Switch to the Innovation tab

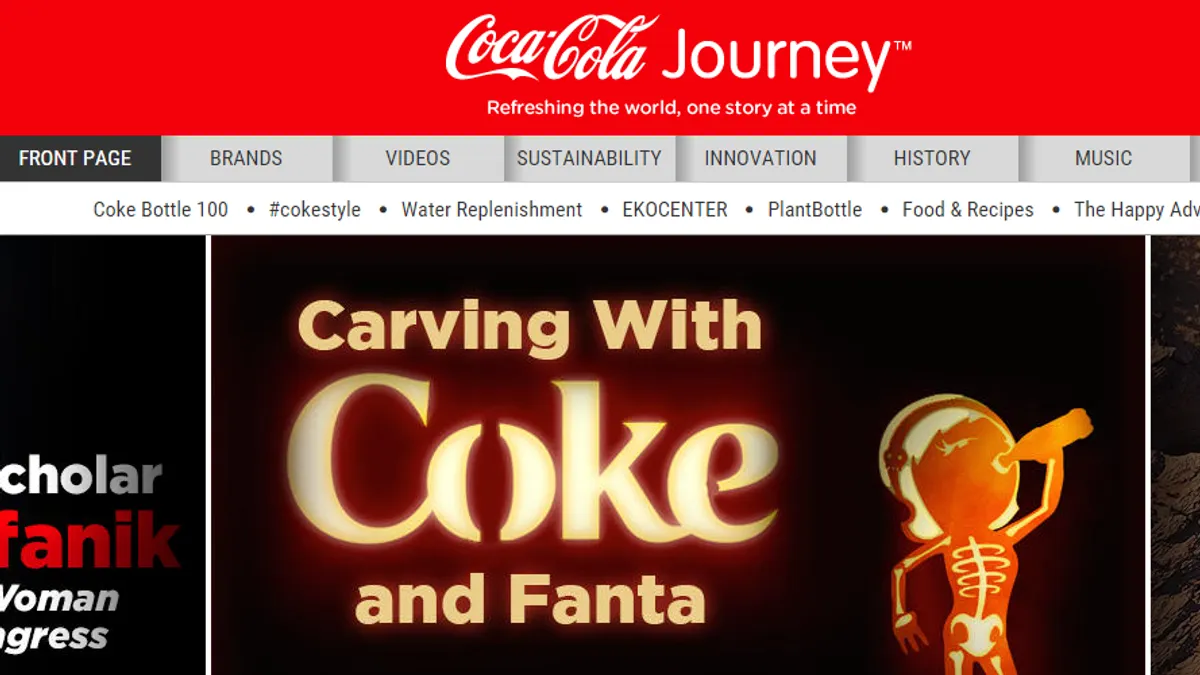click(x=760, y=158)
